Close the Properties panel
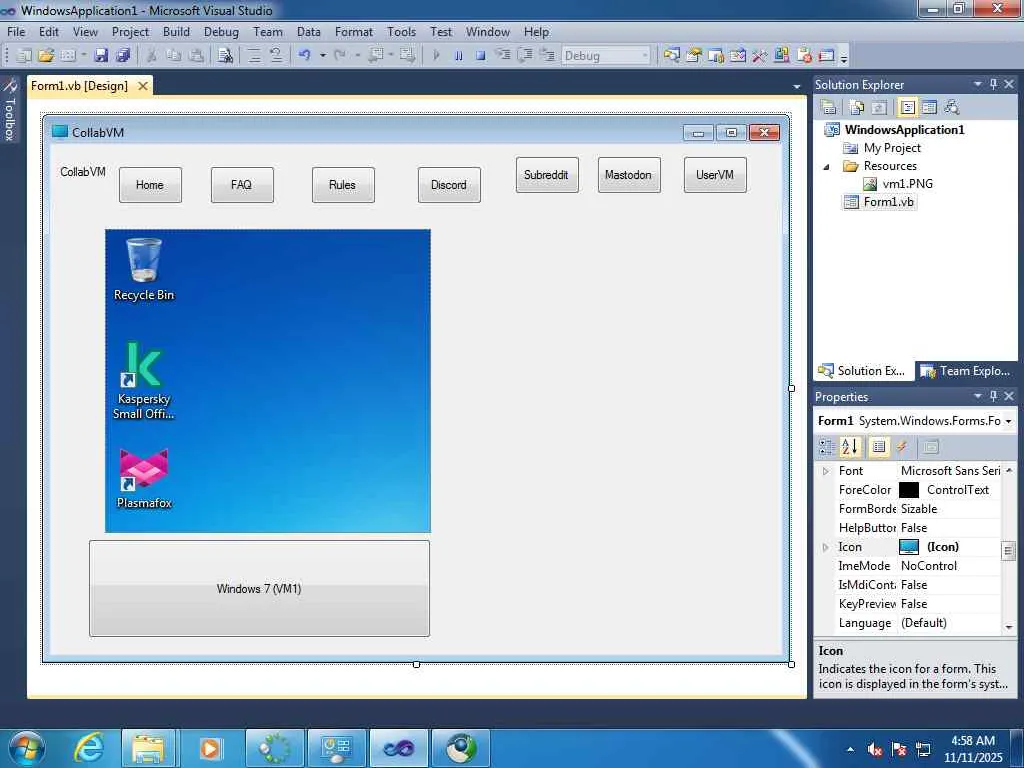The height and width of the screenshot is (768, 1024). pos(1010,396)
